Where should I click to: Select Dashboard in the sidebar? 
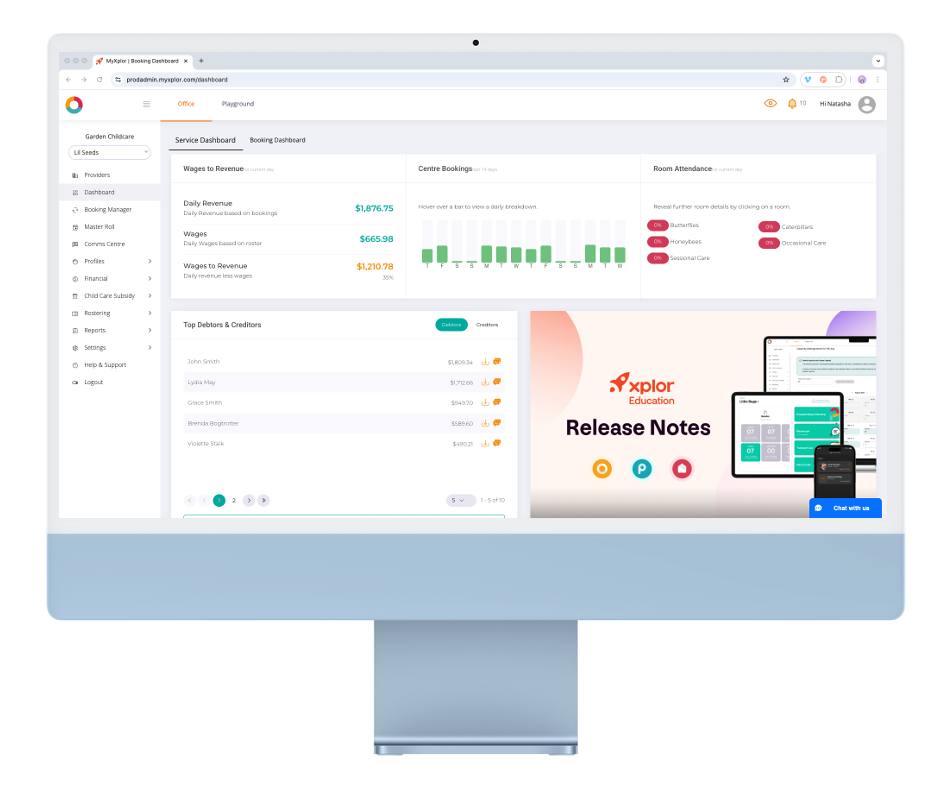point(110,192)
